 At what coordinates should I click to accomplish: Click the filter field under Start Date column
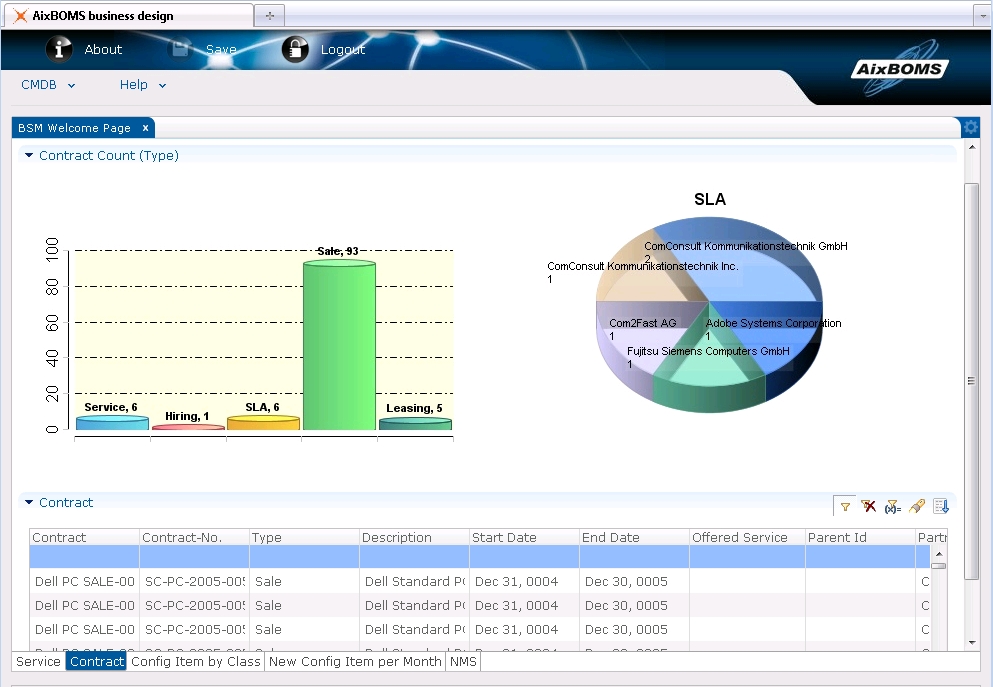click(x=524, y=557)
